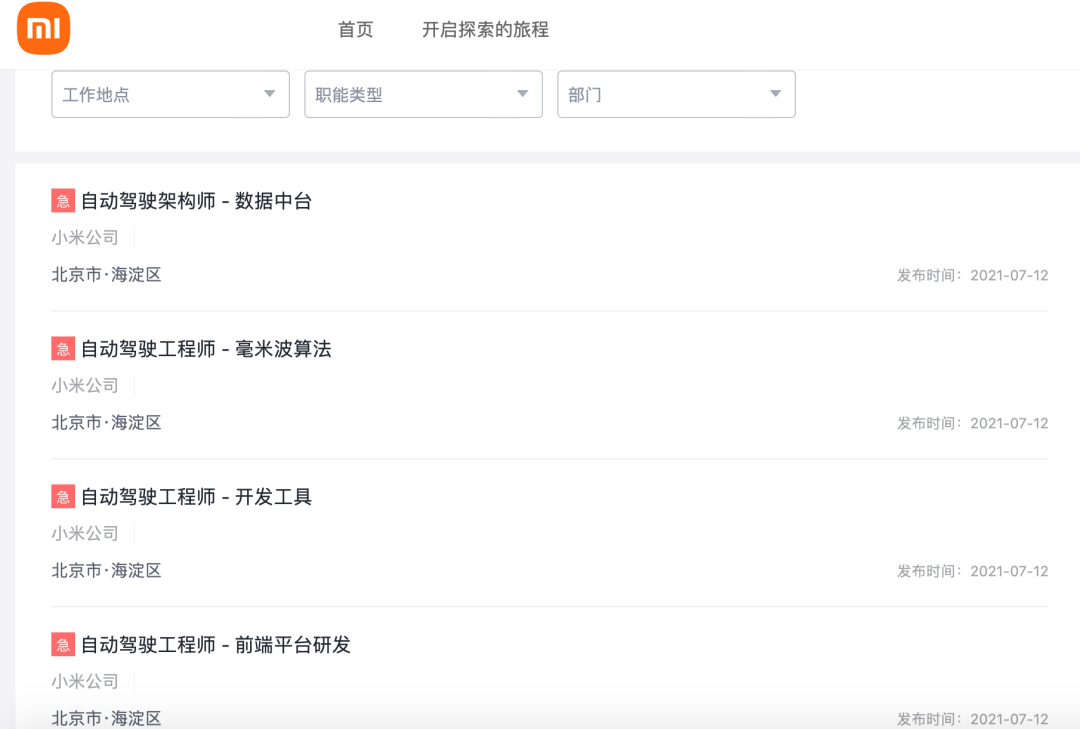1080x729 pixels.
Task: Click 北京市·海淀区 under 前端平台研发 listing
Action: click(x=105, y=717)
